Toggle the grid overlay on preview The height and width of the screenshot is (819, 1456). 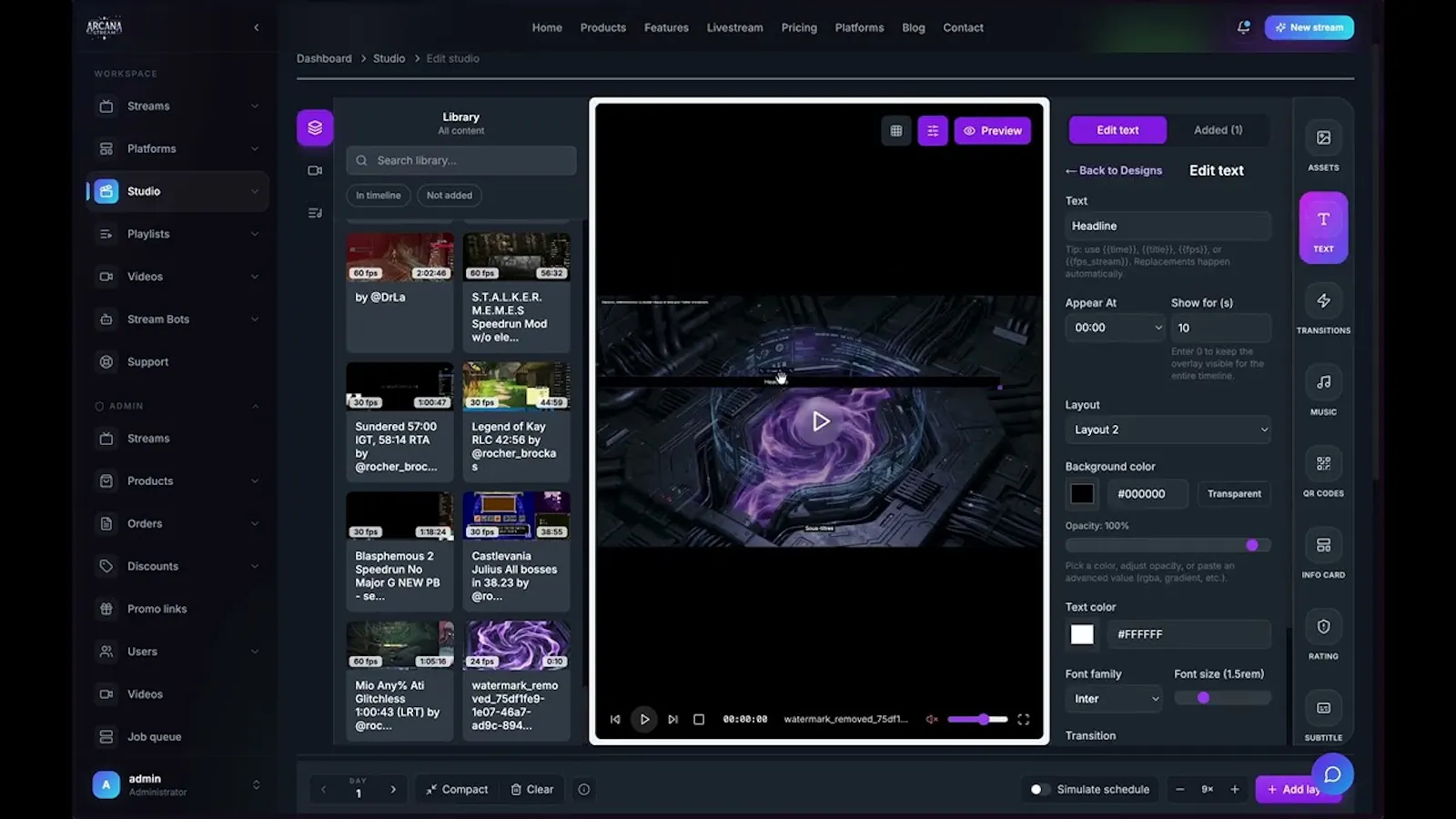pos(896,131)
